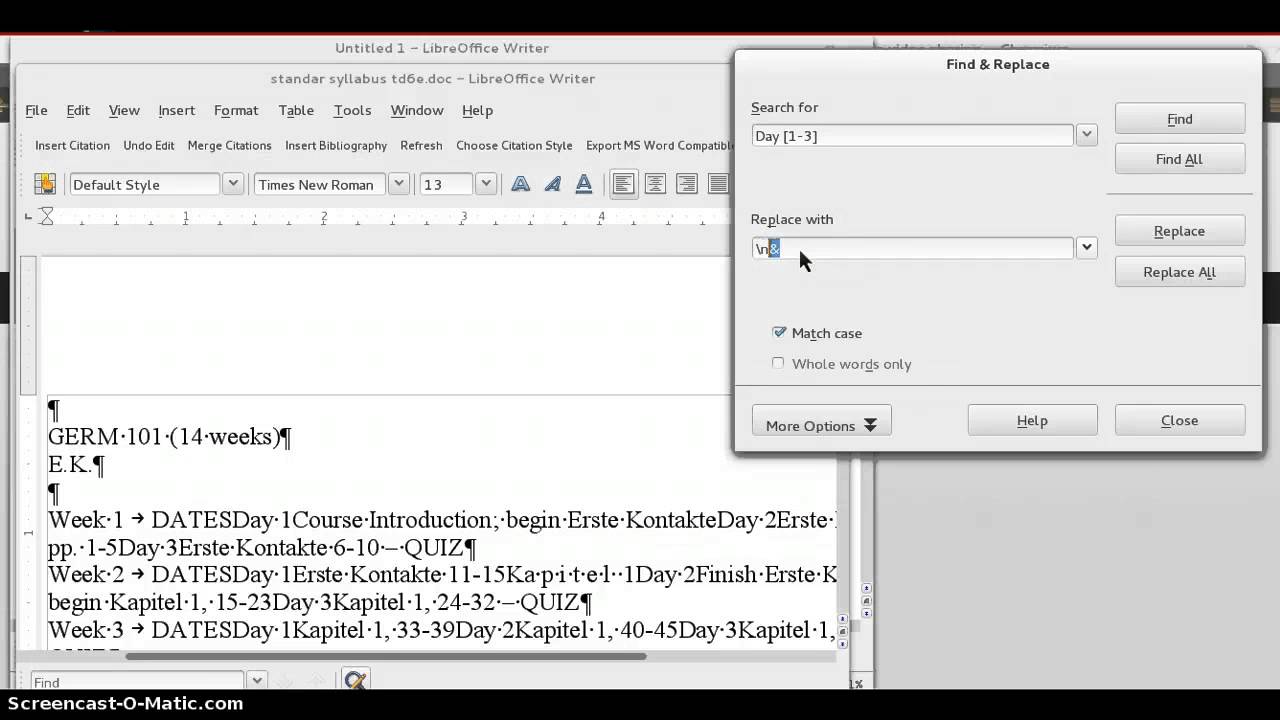Click the Help button in dialog
Screen dimensions: 1280x720
[x=1032, y=420]
